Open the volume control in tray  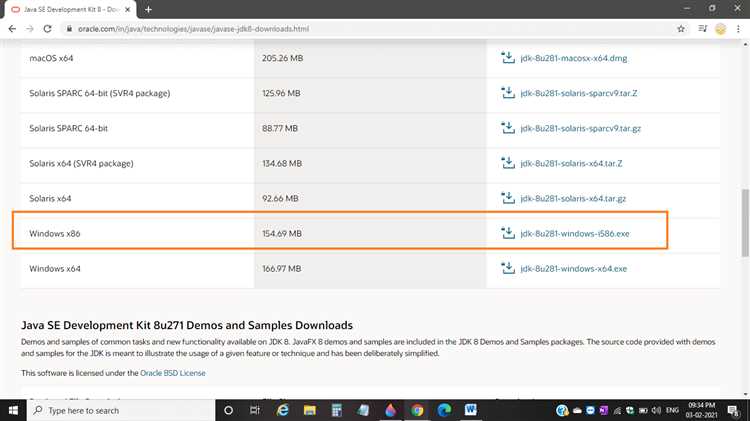(x=656, y=410)
